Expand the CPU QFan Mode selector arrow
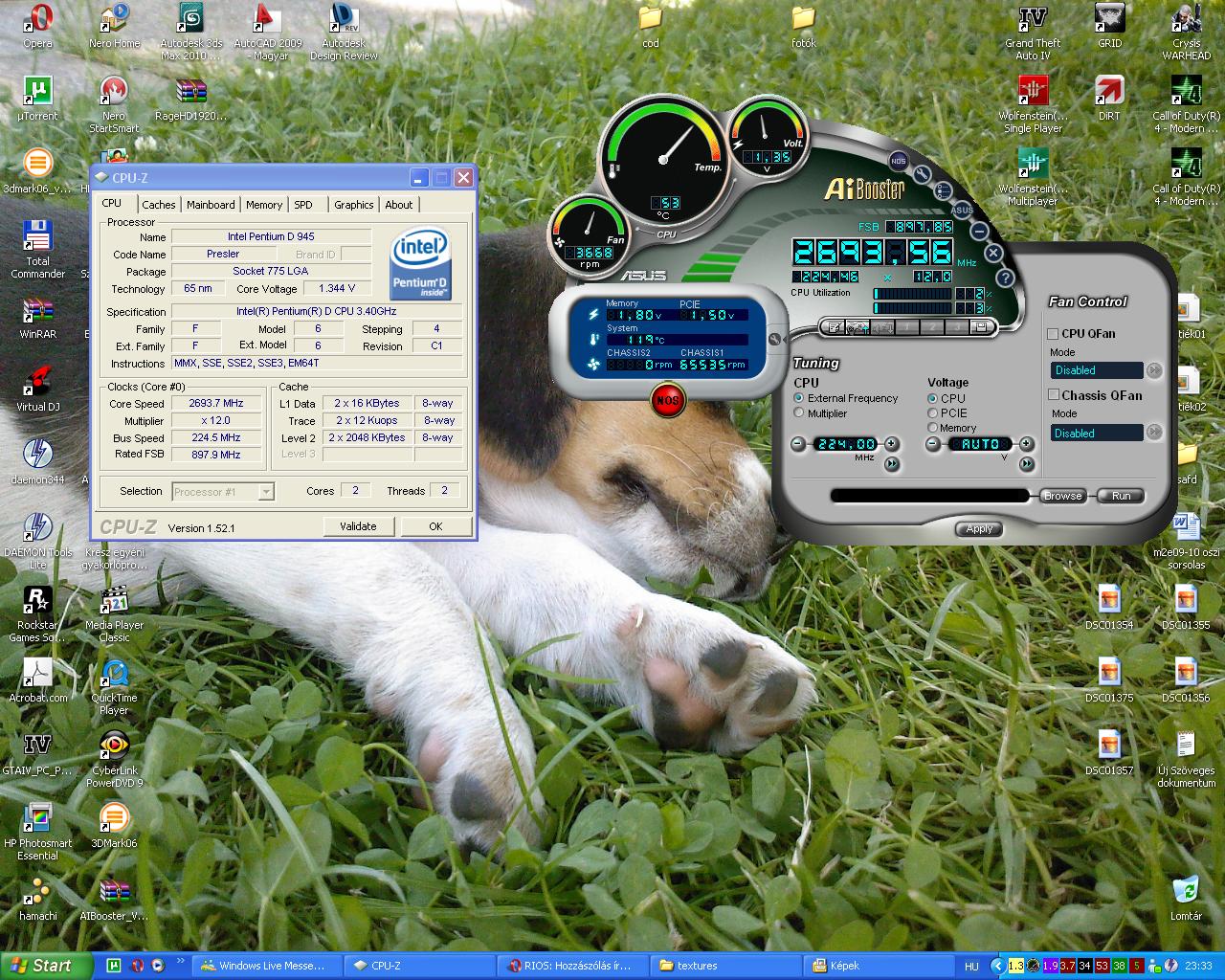This screenshot has height=980, width=1225. (1154, 370)
